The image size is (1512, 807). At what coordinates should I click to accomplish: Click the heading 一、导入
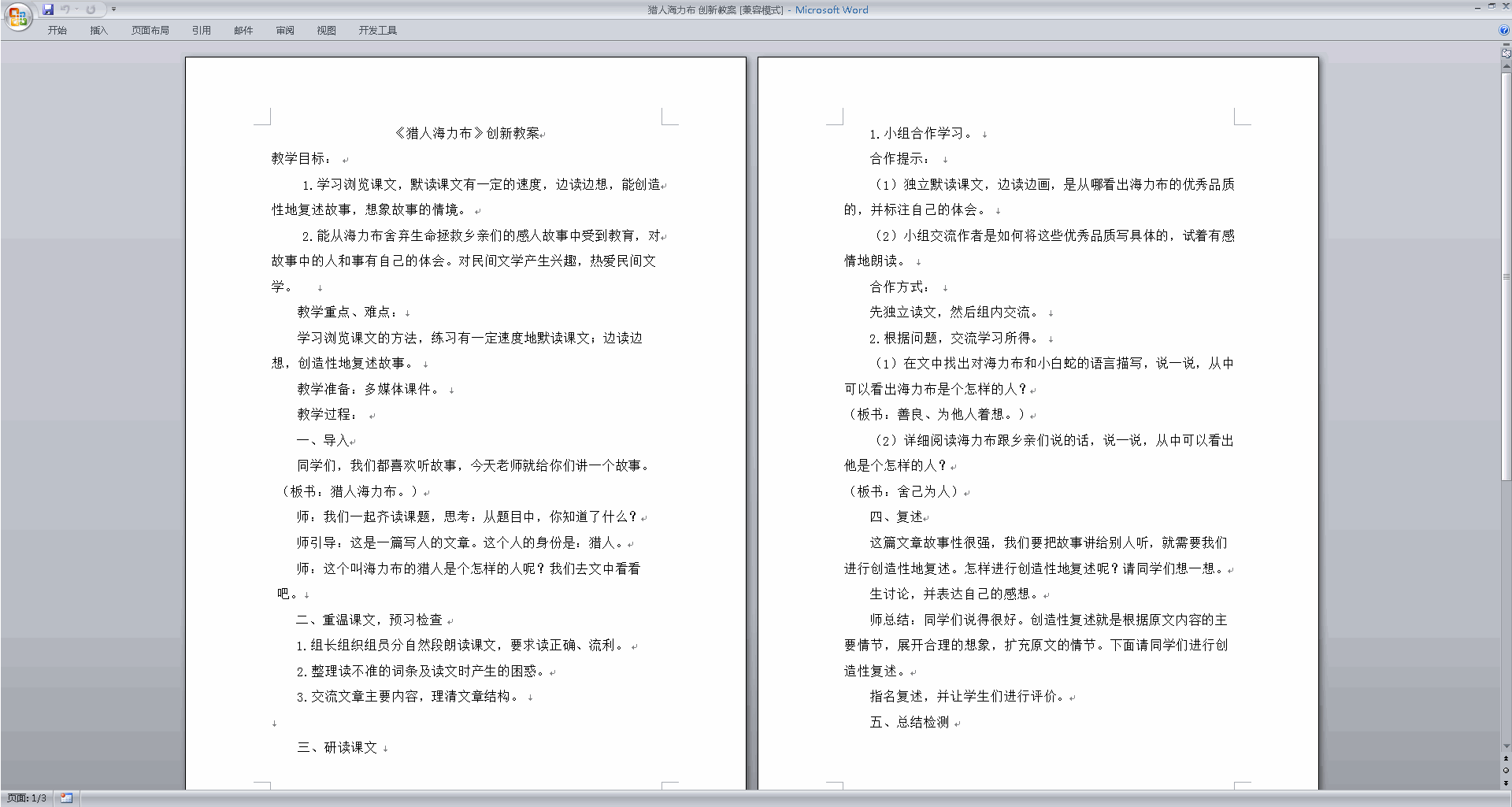pos(323,440)
